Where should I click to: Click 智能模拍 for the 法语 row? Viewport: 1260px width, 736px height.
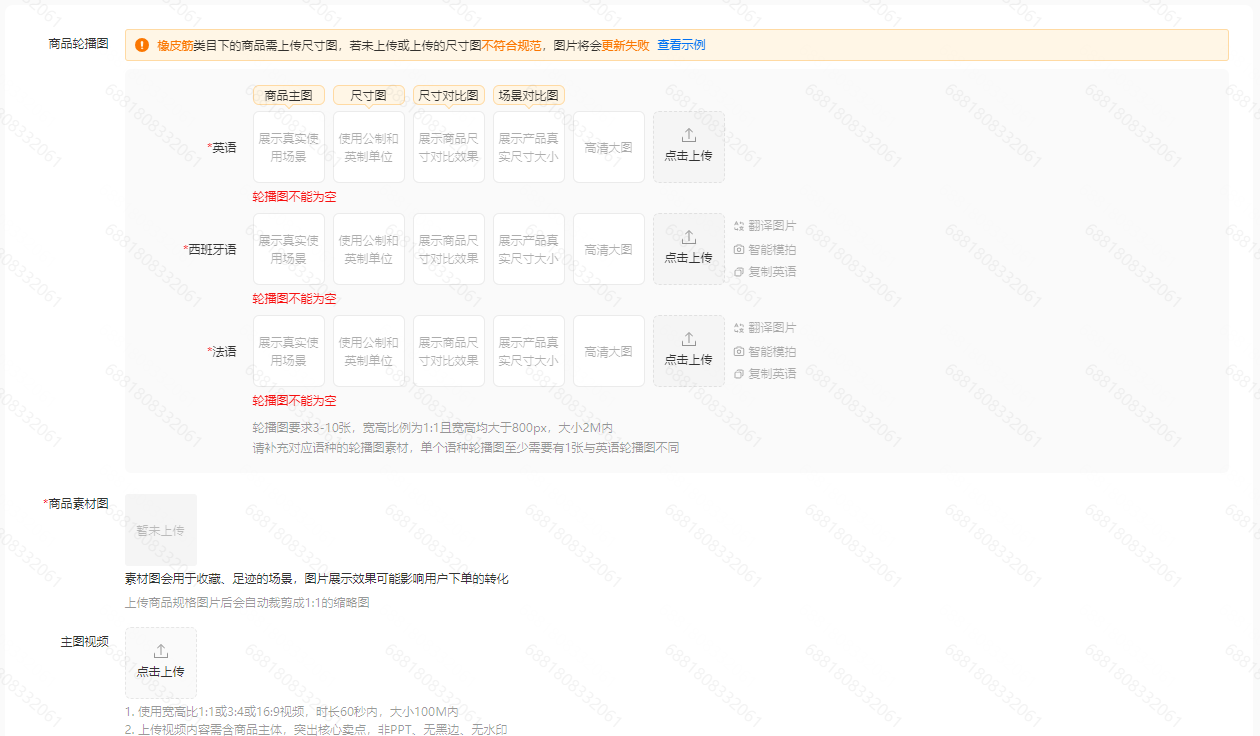tap(765, 351)
